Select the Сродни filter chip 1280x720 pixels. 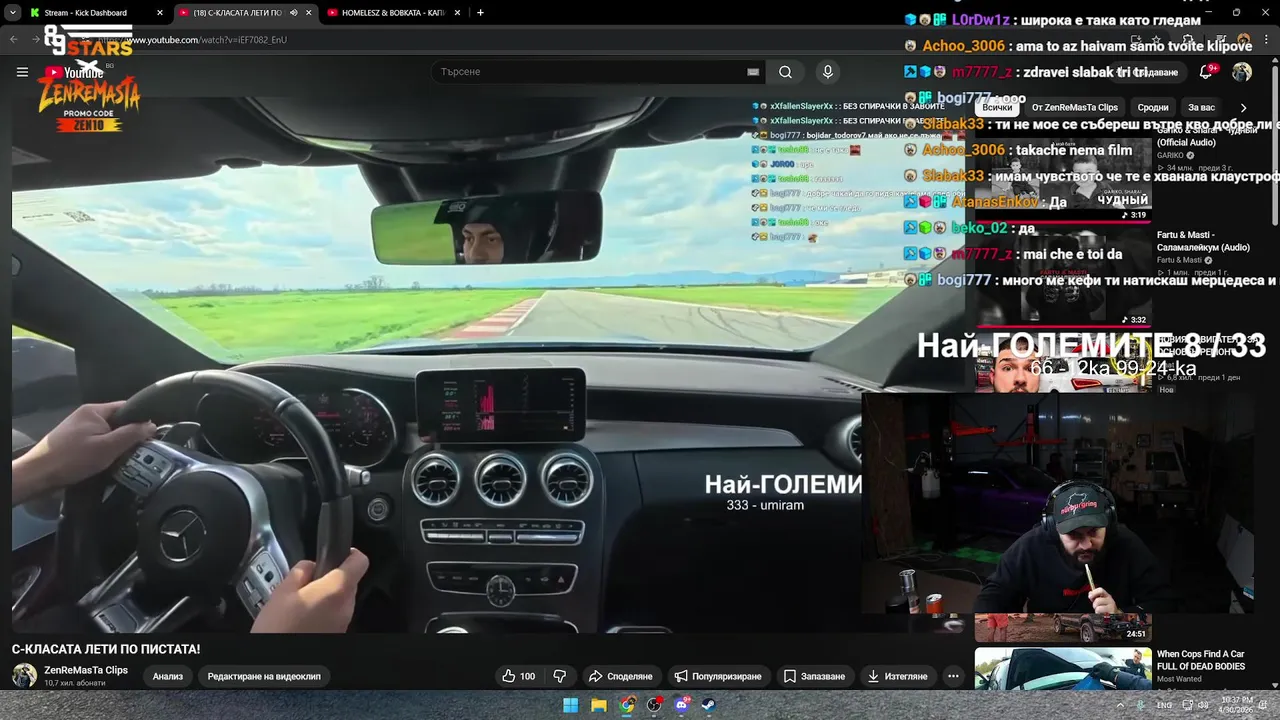1153,107
